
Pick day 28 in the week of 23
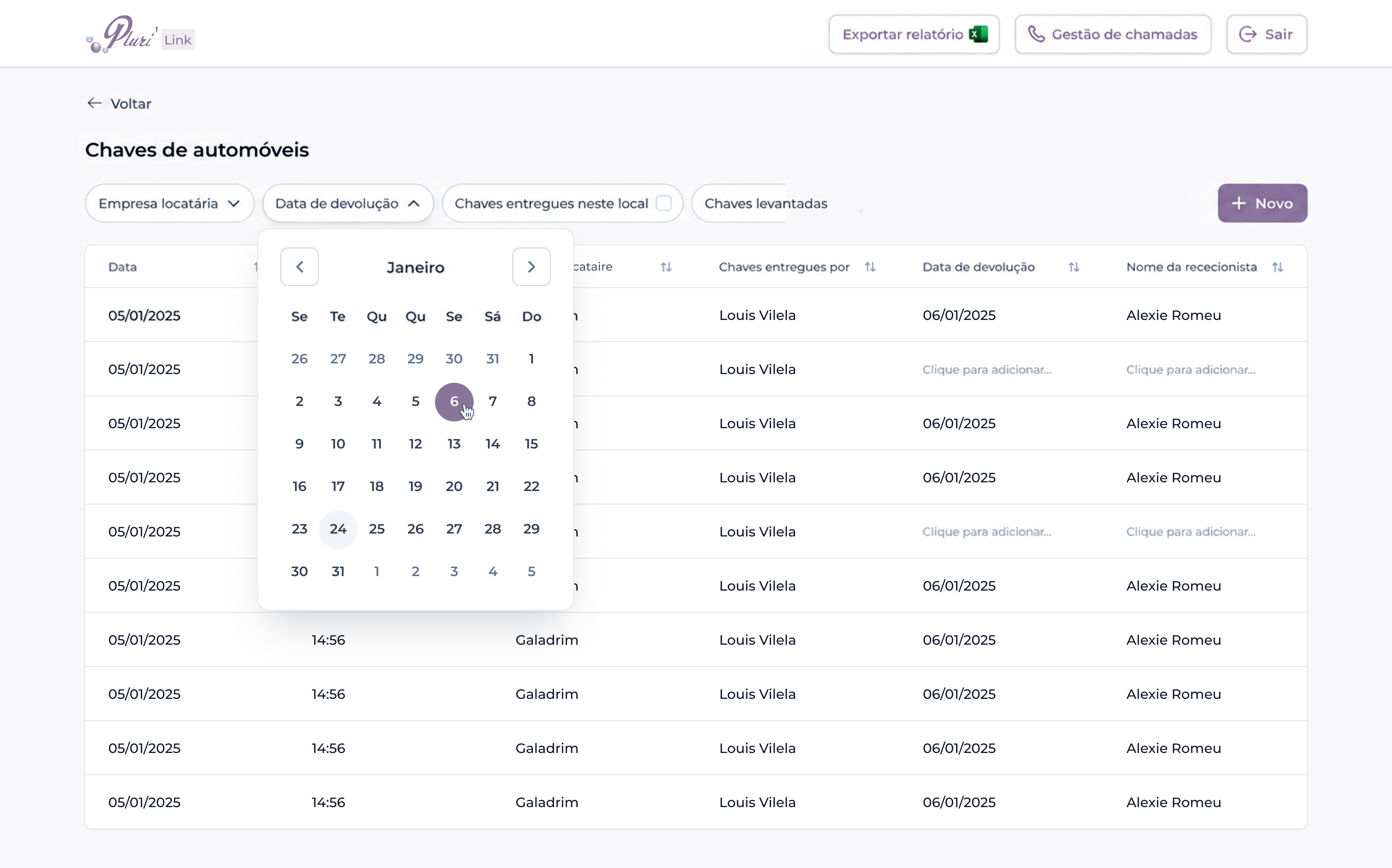[492, 529]
